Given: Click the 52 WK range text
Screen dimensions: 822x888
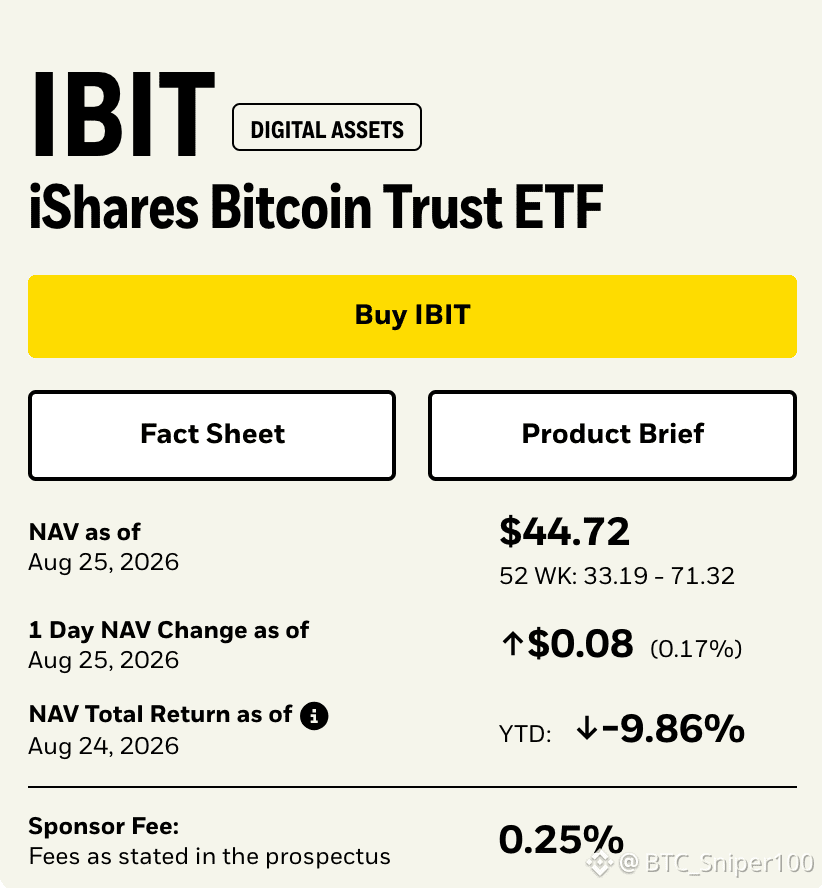Looking at the screenshot, I should [x=617, y=576].
